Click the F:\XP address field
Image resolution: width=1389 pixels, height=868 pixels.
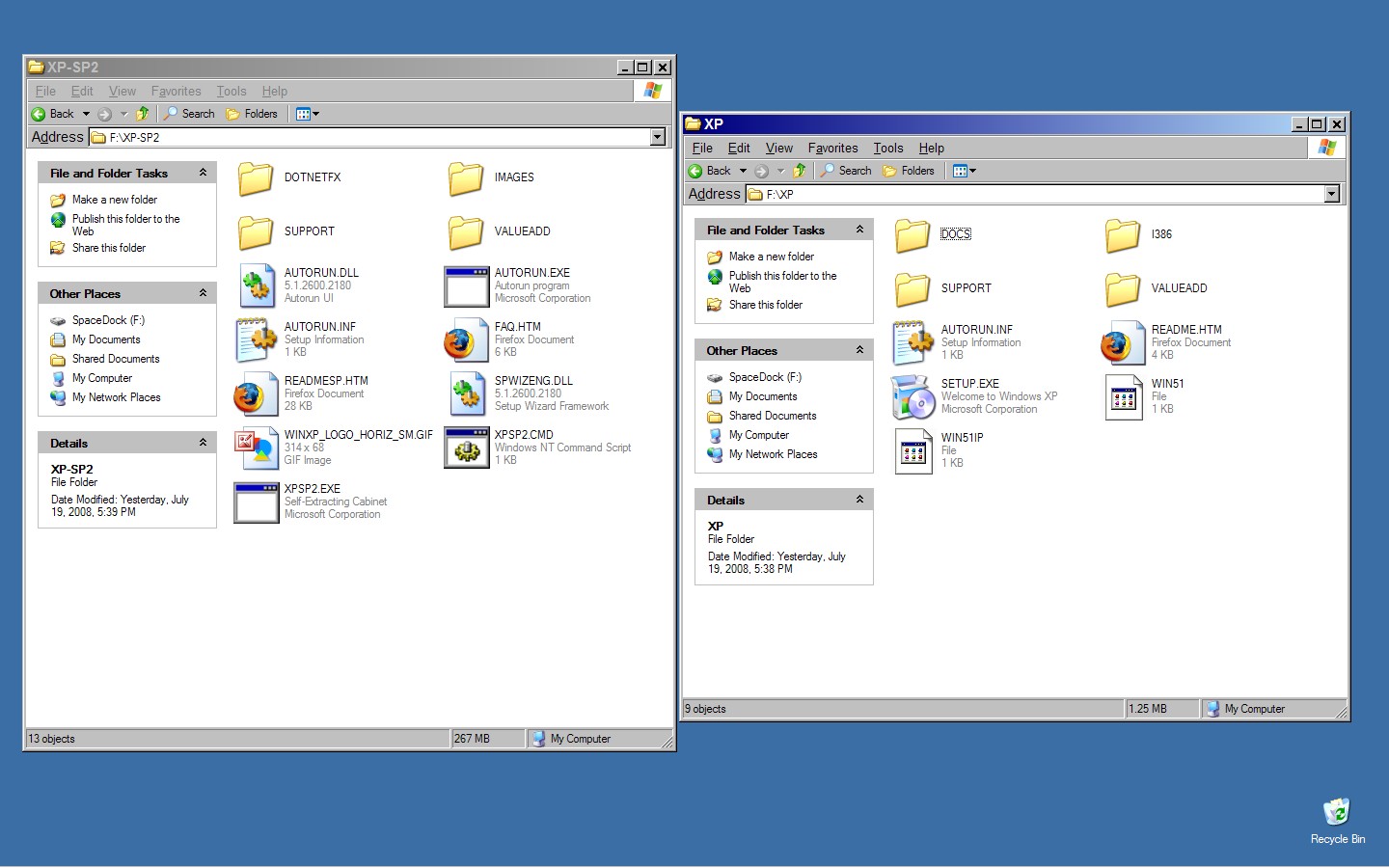coord(1035,194)
